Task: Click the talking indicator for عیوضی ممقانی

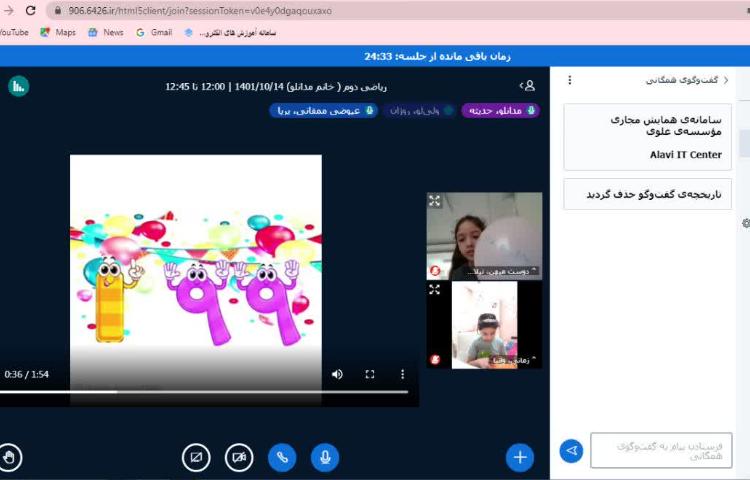Action: [323, 110]
